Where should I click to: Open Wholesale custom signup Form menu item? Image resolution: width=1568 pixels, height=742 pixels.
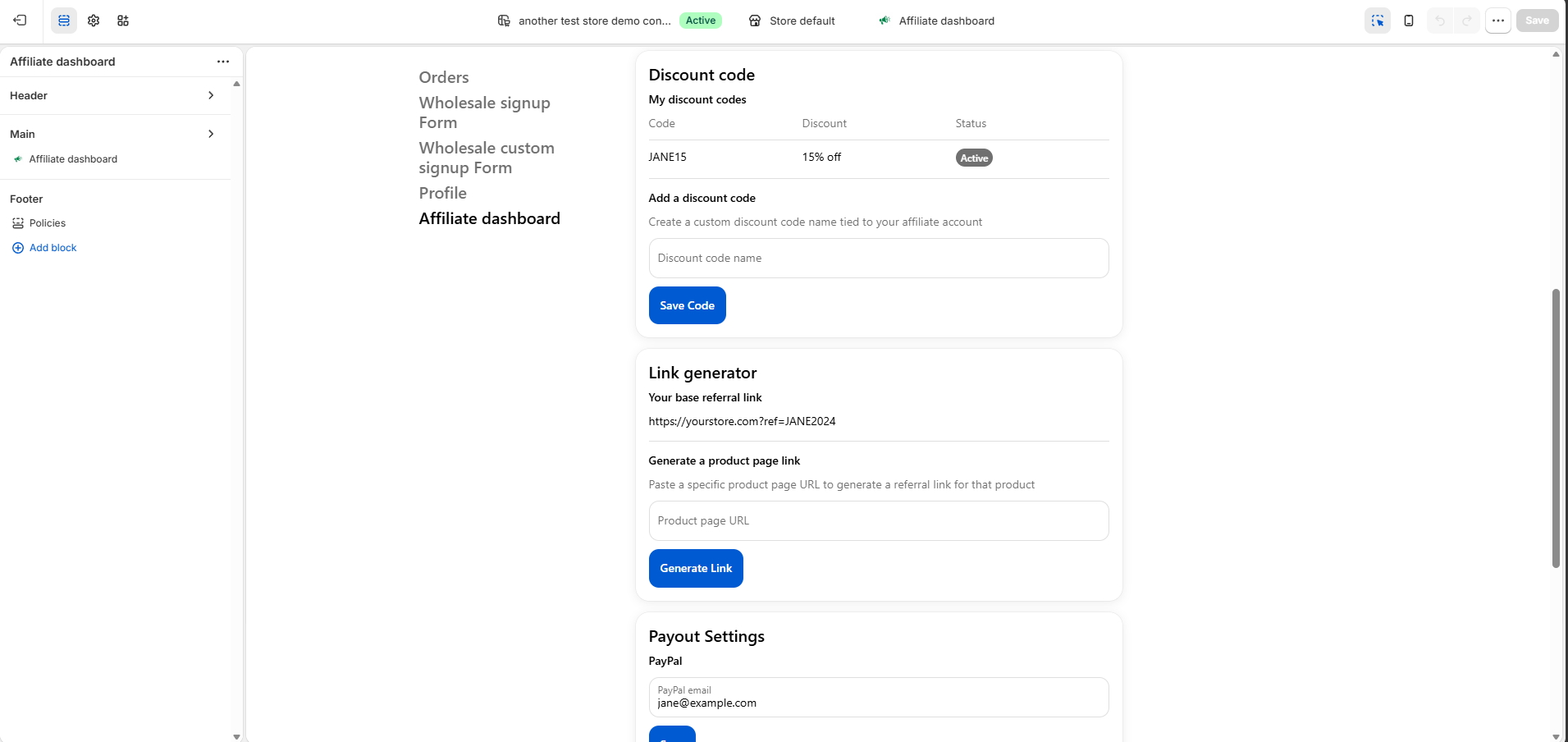point(487,158)
